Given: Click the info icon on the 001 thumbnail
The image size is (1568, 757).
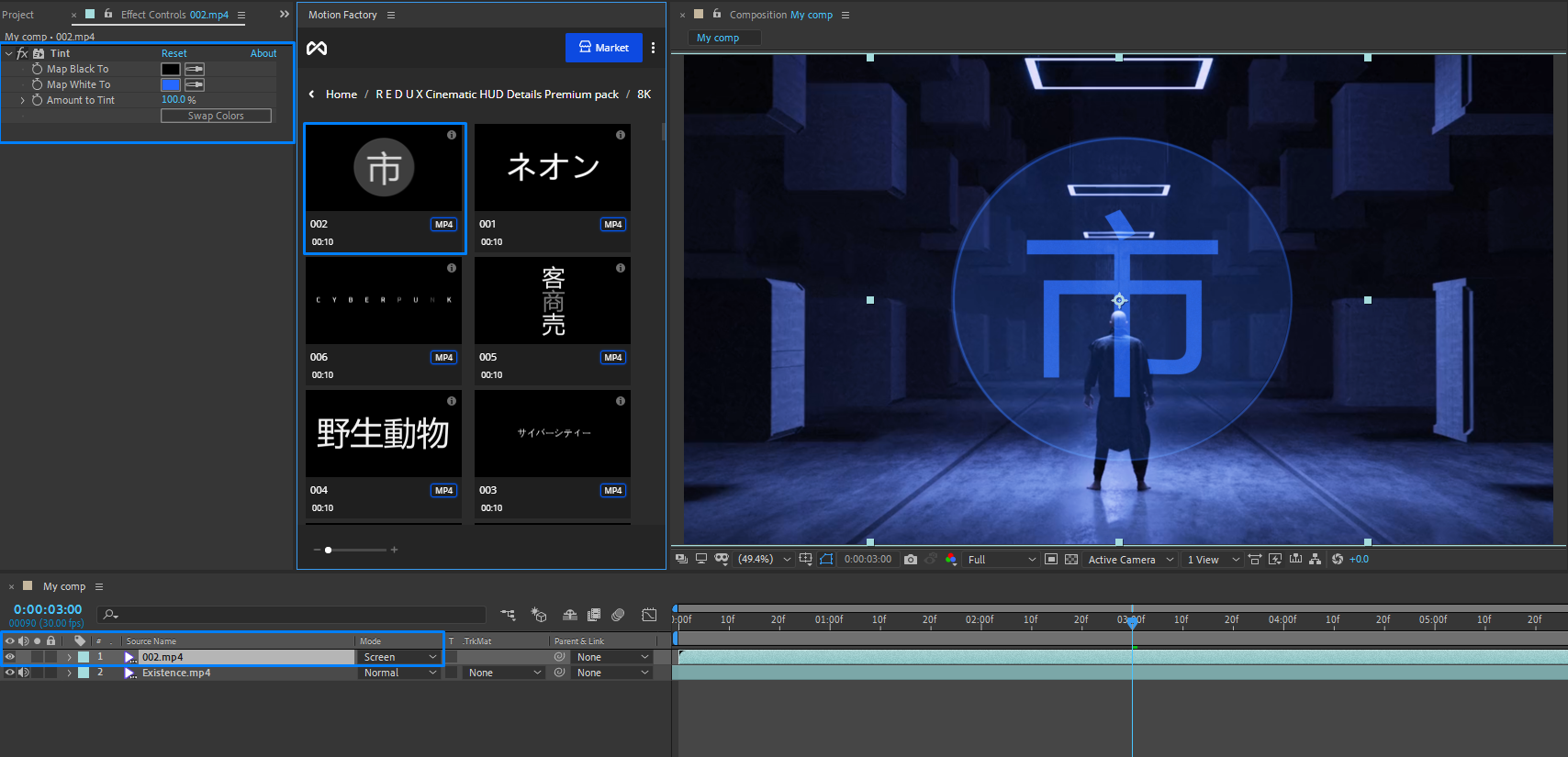Looking at the screenshot, I should (x=621, y=135).
